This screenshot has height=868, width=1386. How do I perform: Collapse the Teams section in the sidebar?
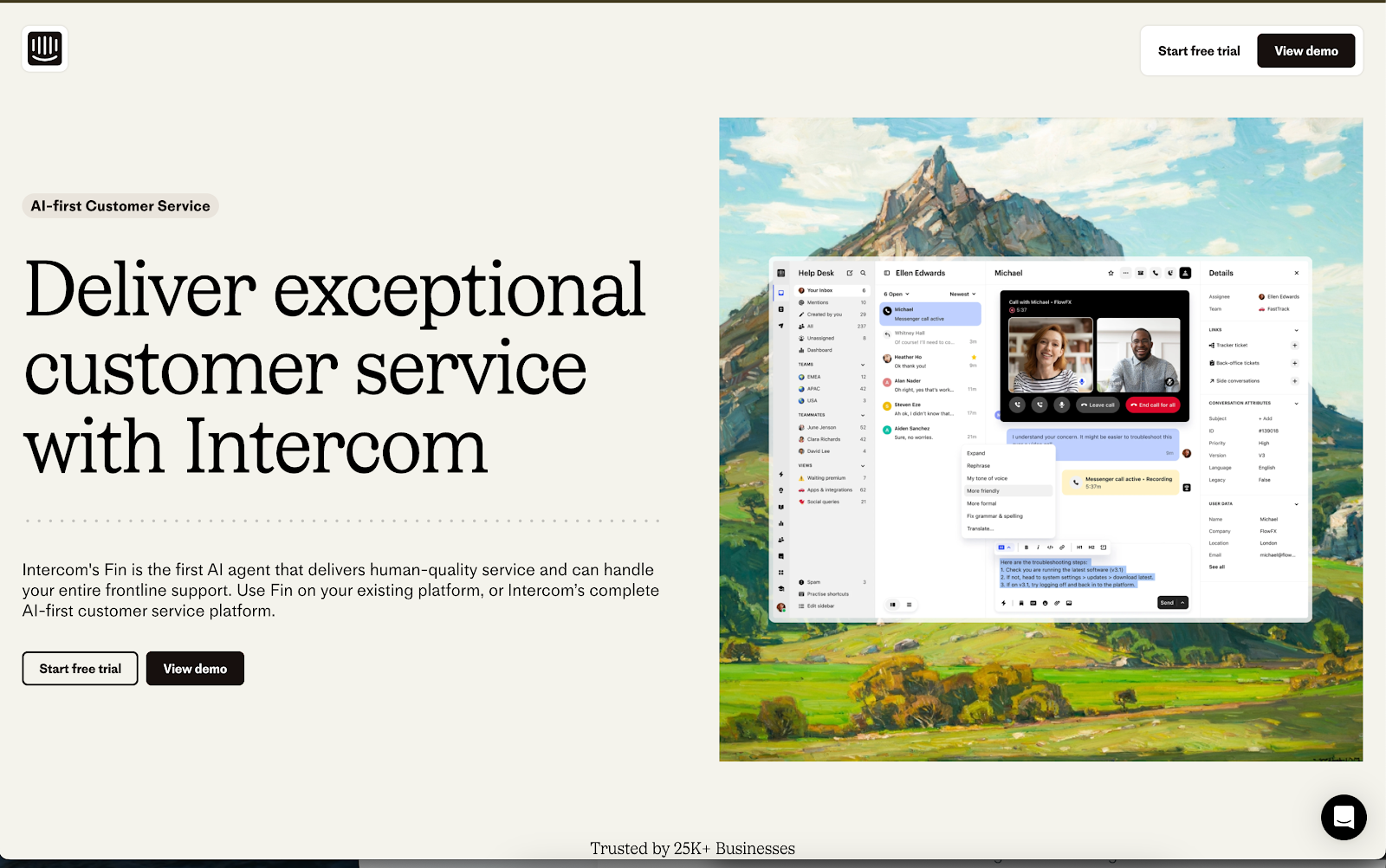(863, 365)
